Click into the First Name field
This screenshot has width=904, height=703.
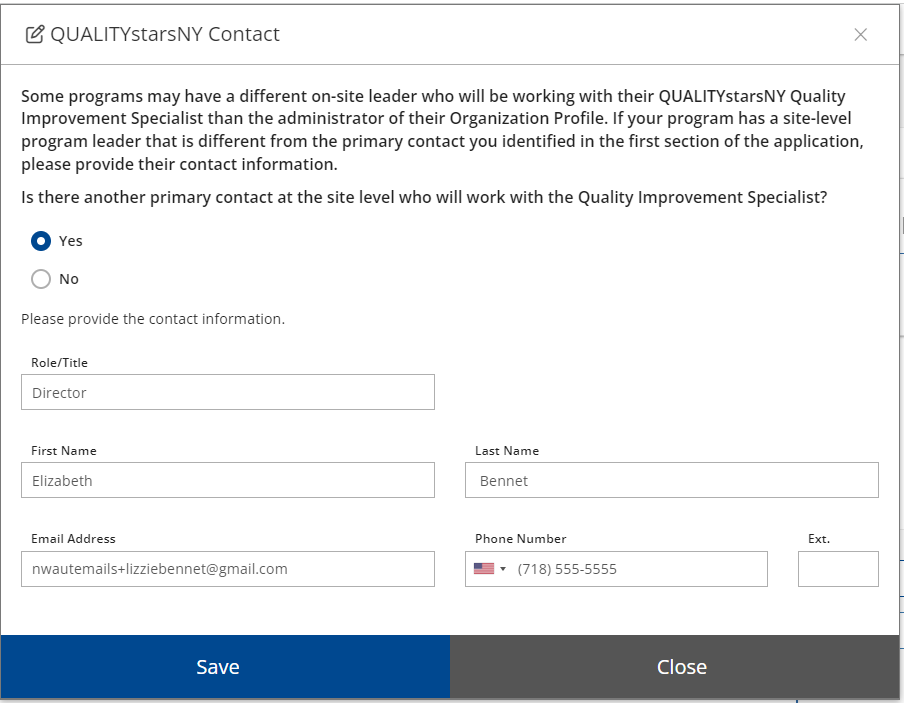pos(228,480)
